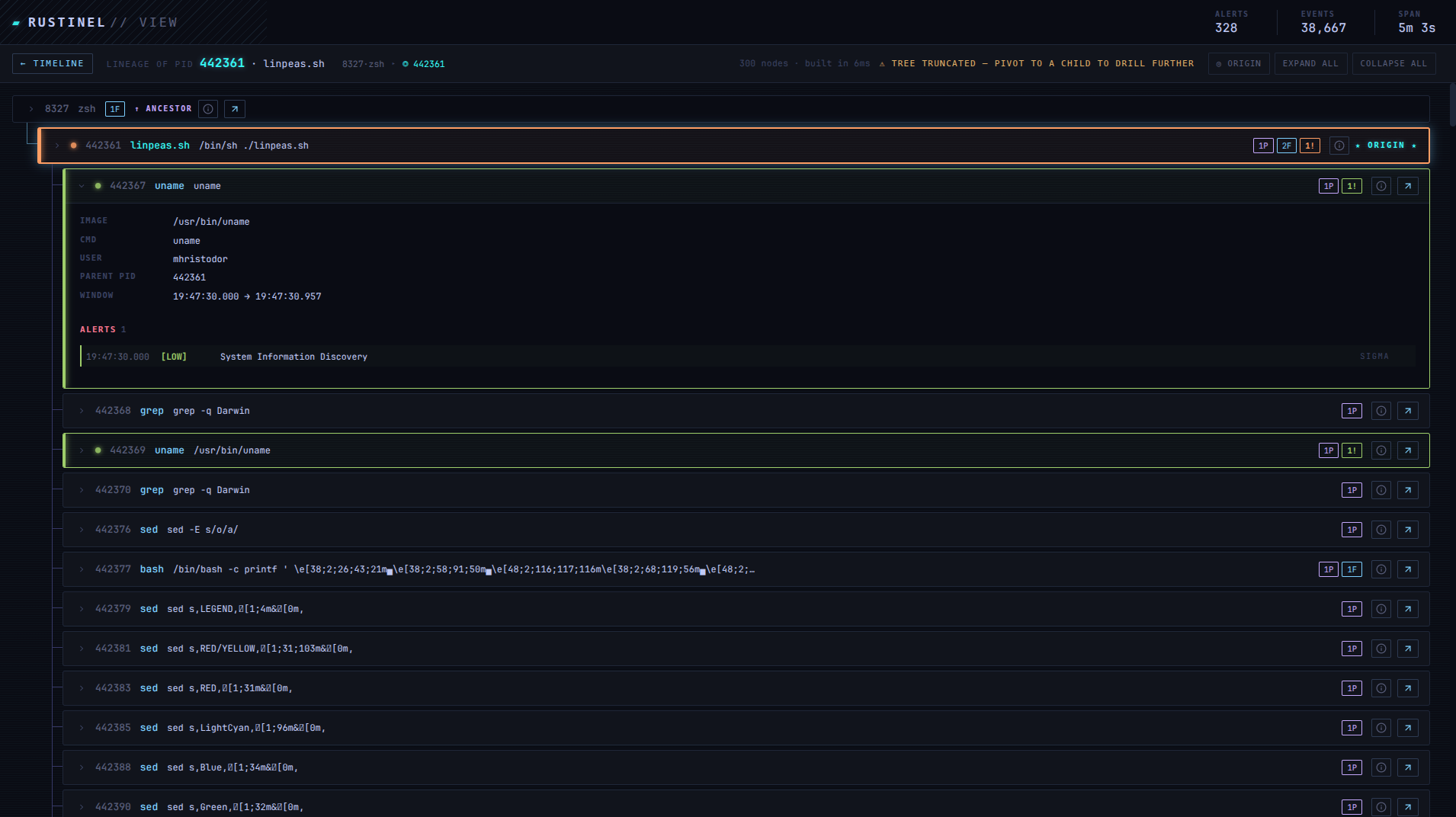Click the 1F badge on zsh row
Viewport: 1456px width, 817px height.
pyautogui.click(x=115, y=109)
